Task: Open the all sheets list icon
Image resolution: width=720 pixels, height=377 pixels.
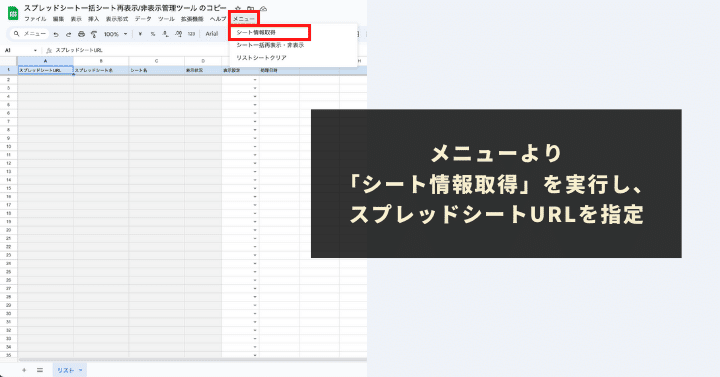Action: pos(40,370)
